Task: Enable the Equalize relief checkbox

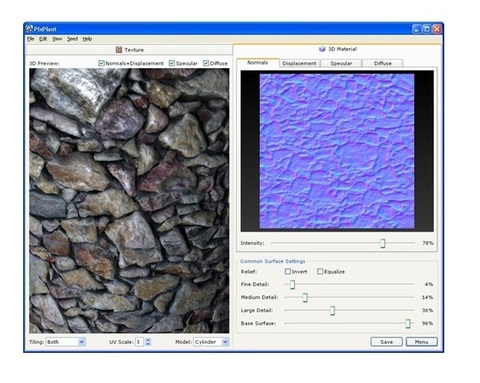Action: pos(320,271)
